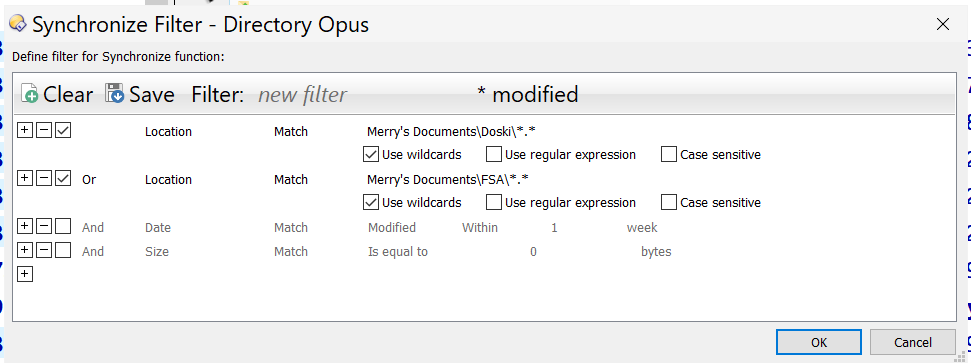Image resolution: width=971 pixels, height=363 pixels.
Task: Enable the Date Modified clause checkbox
Action: point(63,227)
